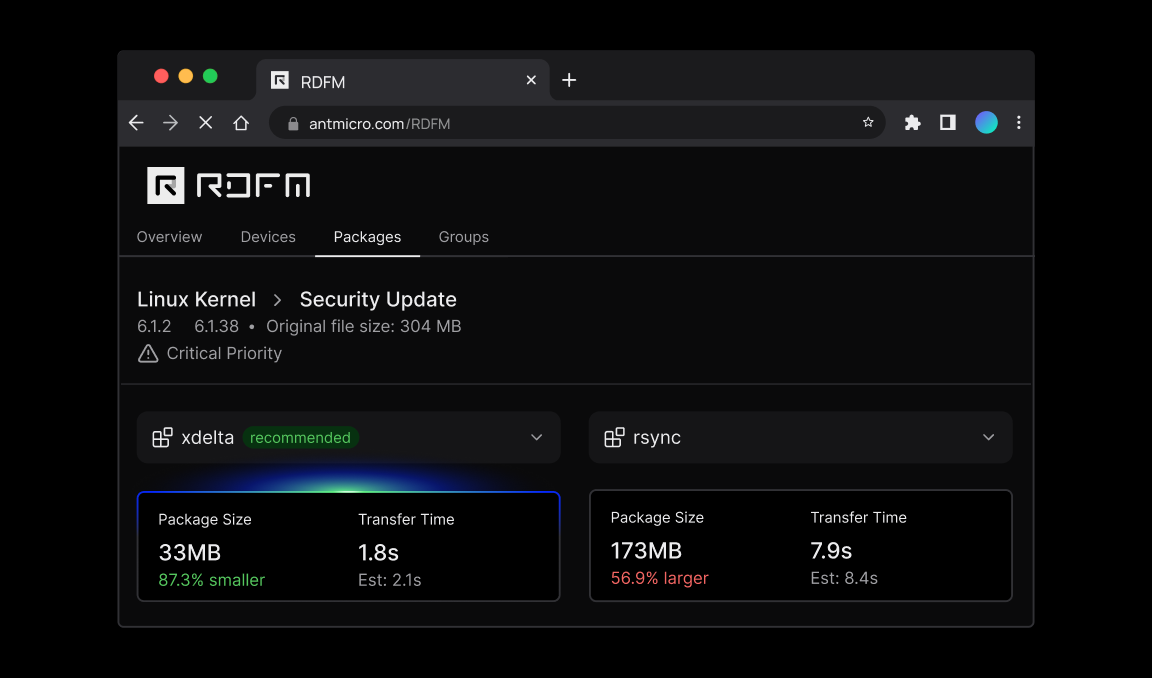This screenshot has width=1152, height=678.
Task: Click the xdelta package icon
Action: coord(162,438)
